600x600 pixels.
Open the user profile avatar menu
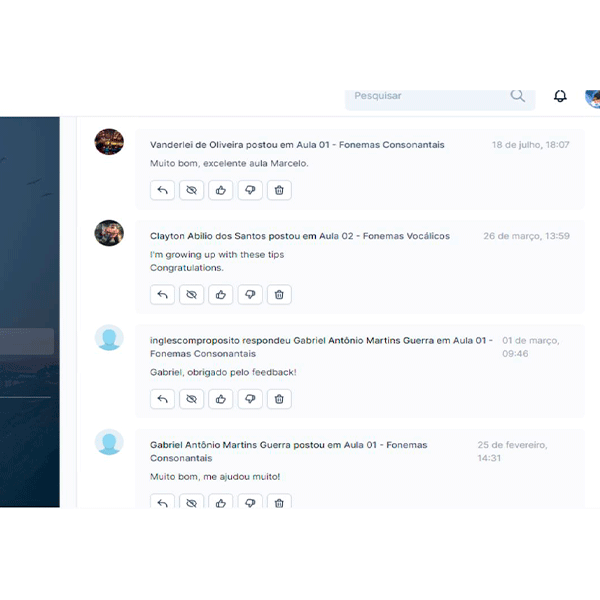point(593,99)
